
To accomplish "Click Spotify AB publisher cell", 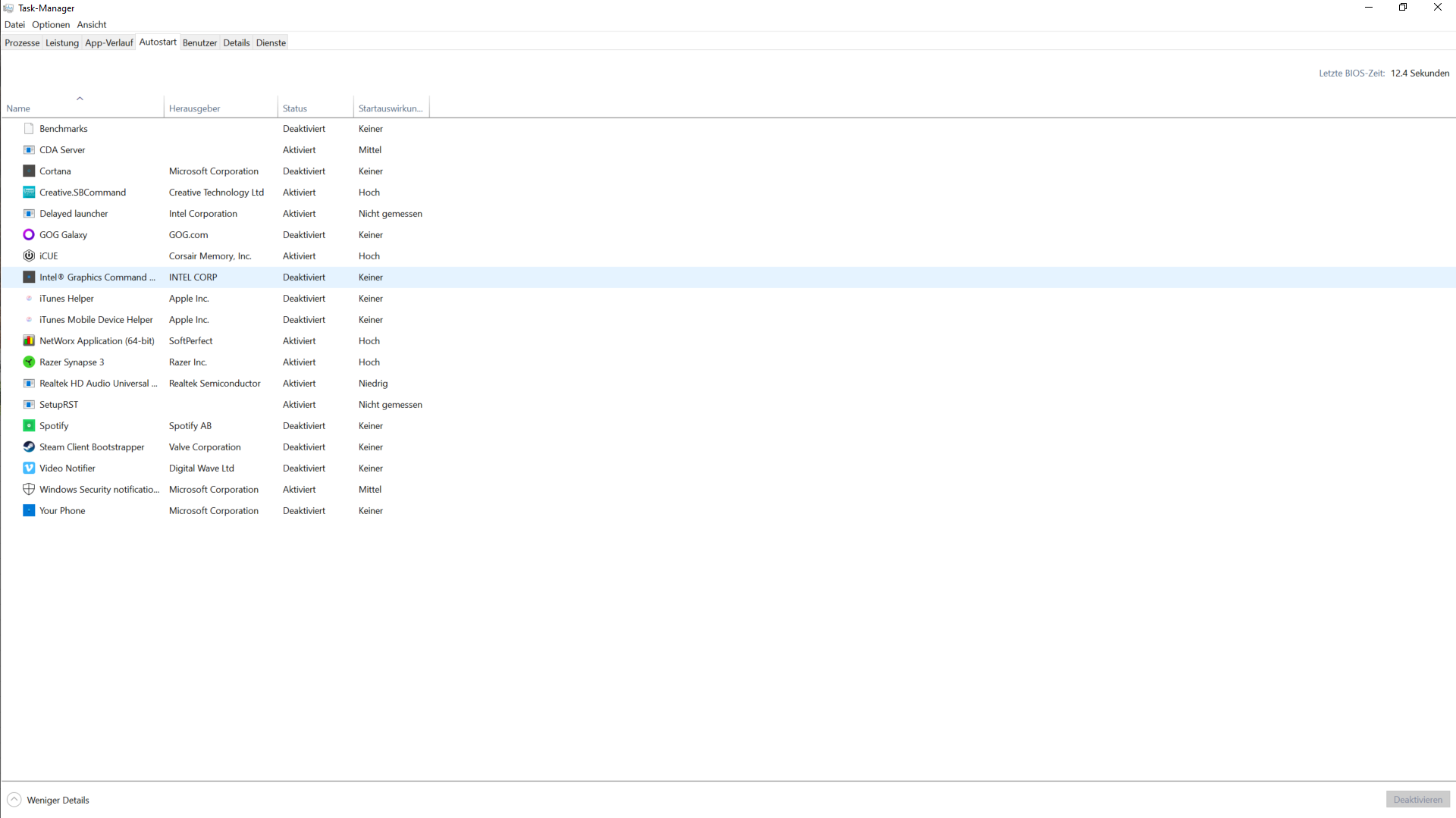I will tap(190, 426).
